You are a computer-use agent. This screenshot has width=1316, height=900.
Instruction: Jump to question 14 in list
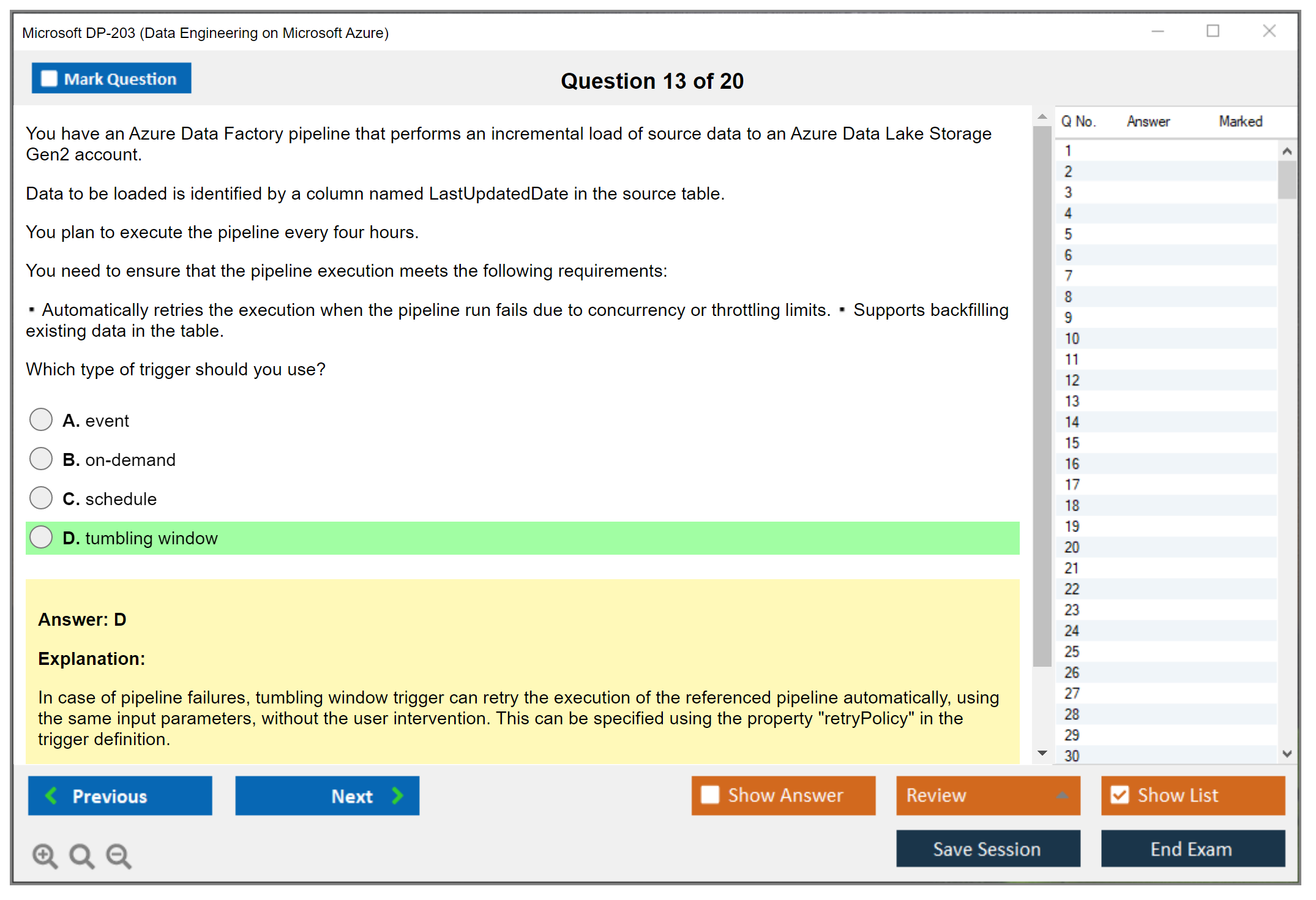coord(1072,422)
